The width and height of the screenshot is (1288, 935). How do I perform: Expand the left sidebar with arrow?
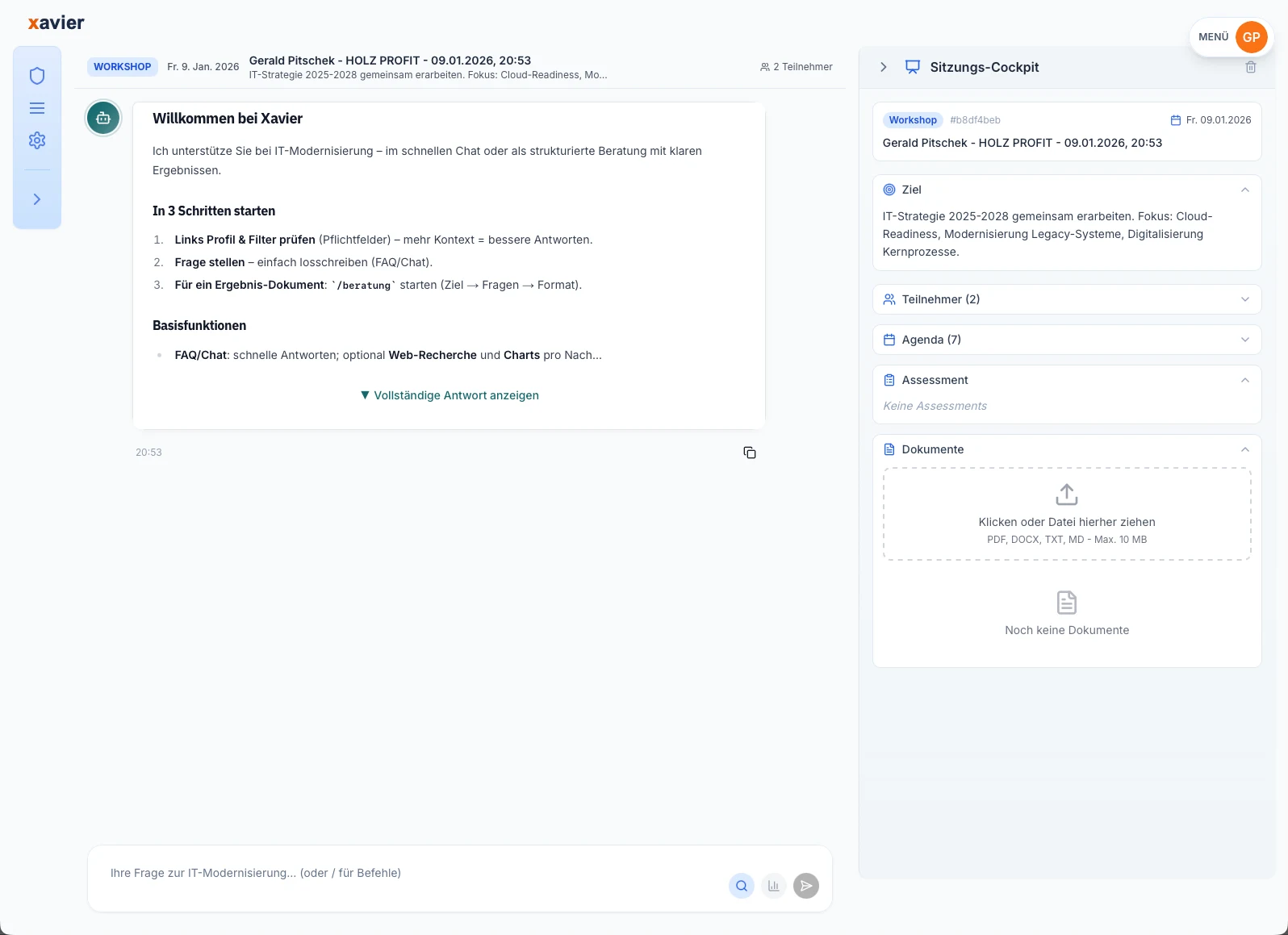pyautogui.click(x=37, y=199)
